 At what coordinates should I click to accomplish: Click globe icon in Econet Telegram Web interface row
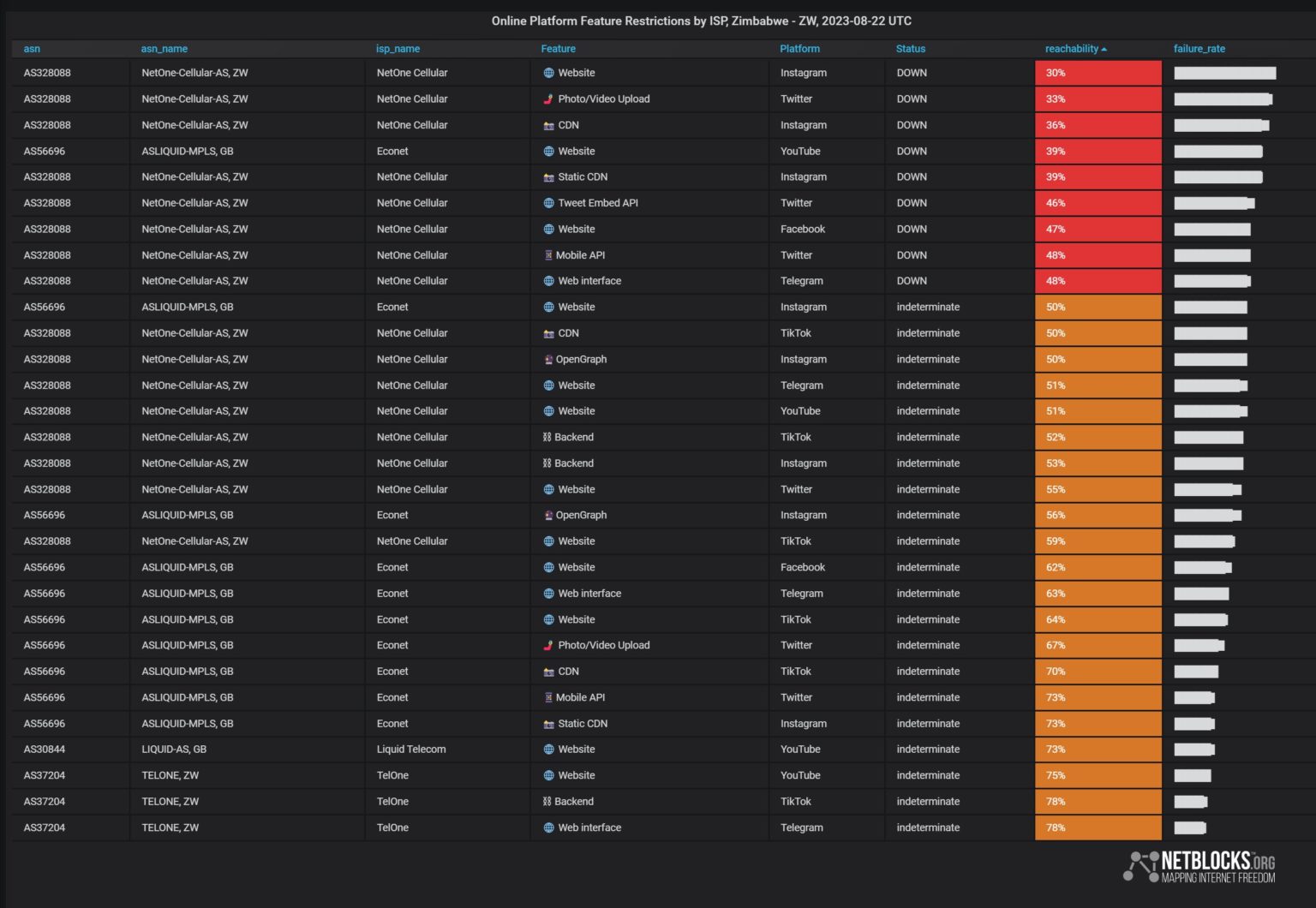pos(548,594)
